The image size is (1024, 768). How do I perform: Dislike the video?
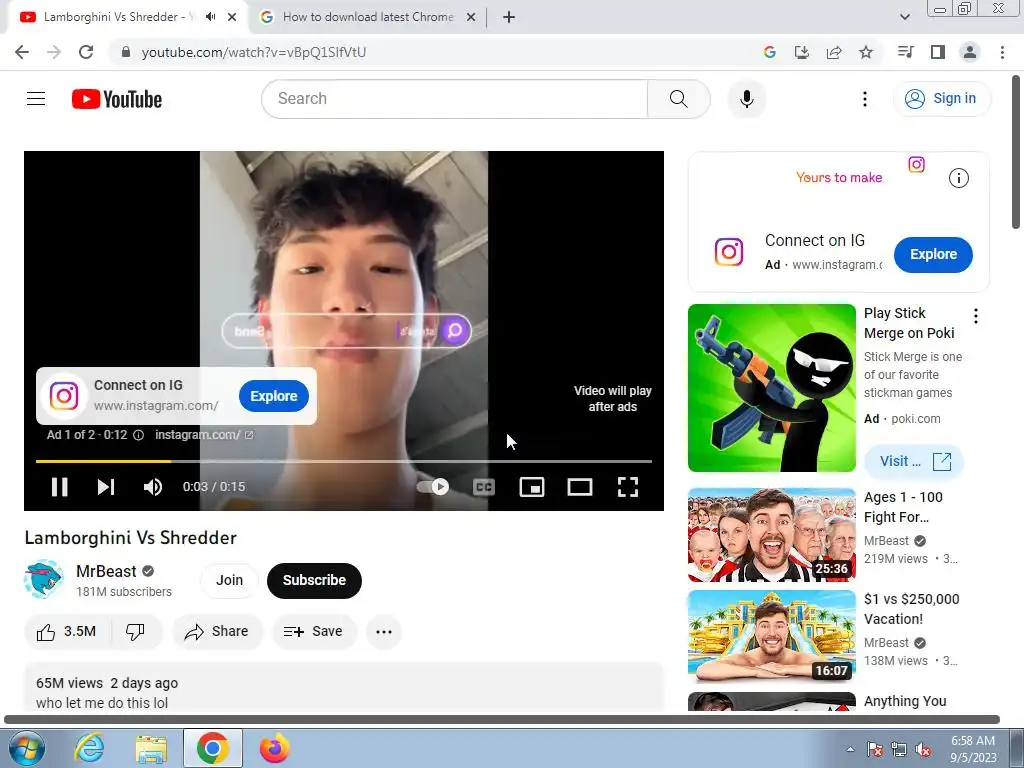point(135,632)
